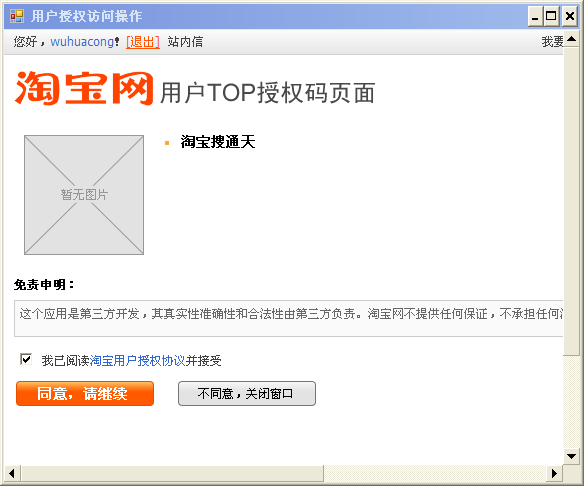Click the 我要 menu at top right
The height and width of the screenshot is (486, 584).
click(552, 41)
